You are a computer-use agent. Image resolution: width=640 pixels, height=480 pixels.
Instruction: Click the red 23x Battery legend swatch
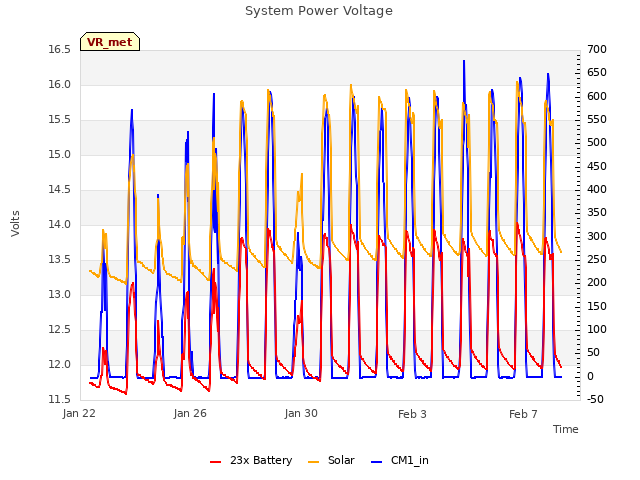216,462
